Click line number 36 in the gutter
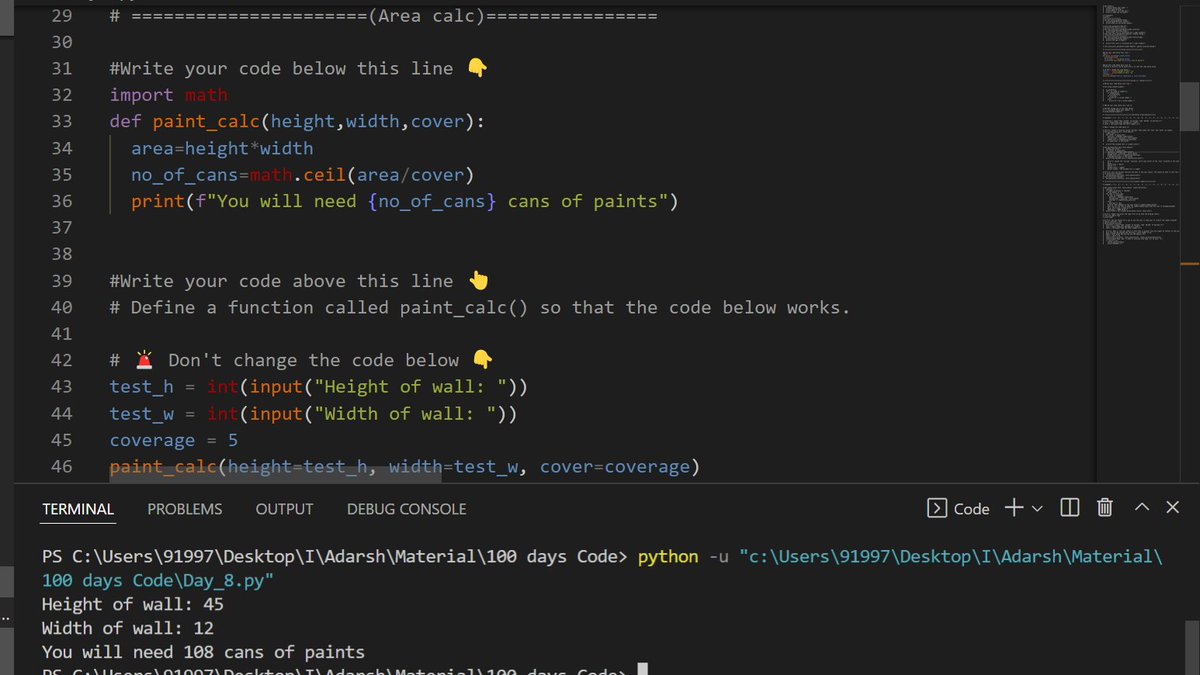Image resolution: width=1200 pixels, height=675 pixels. 61,201
